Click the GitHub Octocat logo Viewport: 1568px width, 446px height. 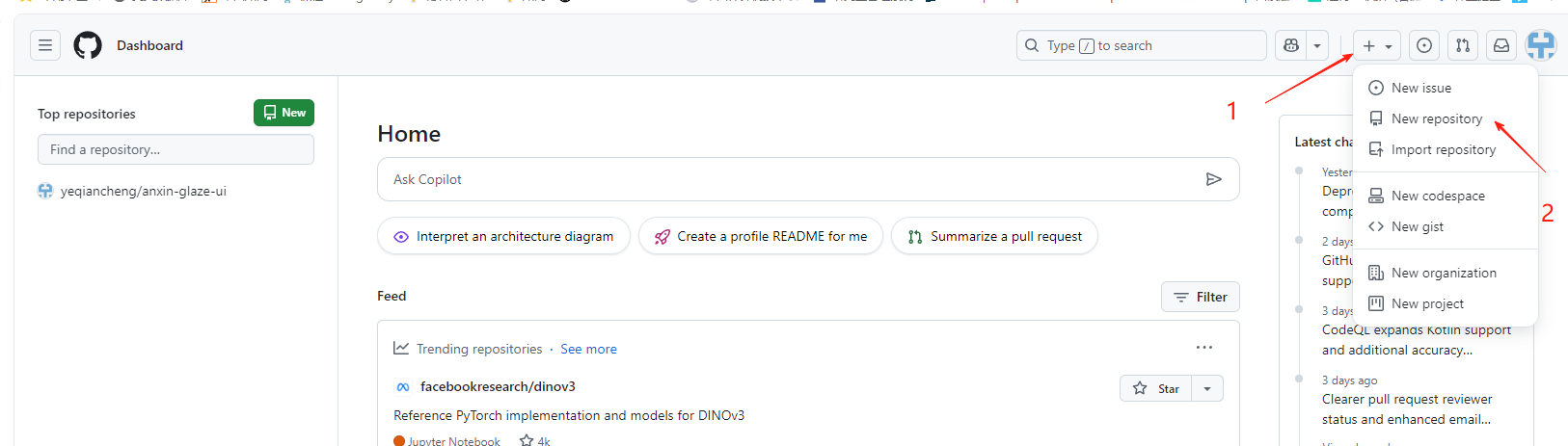pos(88,45)
